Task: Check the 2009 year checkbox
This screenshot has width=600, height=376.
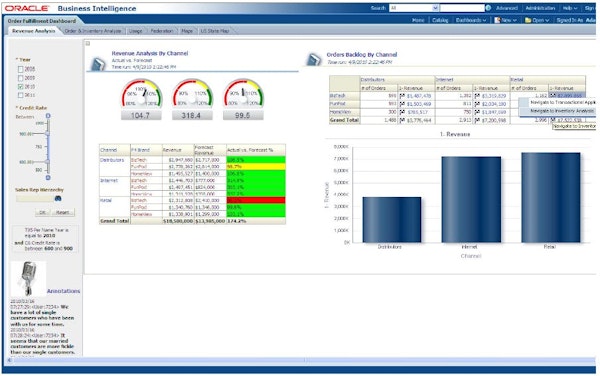Action: (x=20, y=78)
